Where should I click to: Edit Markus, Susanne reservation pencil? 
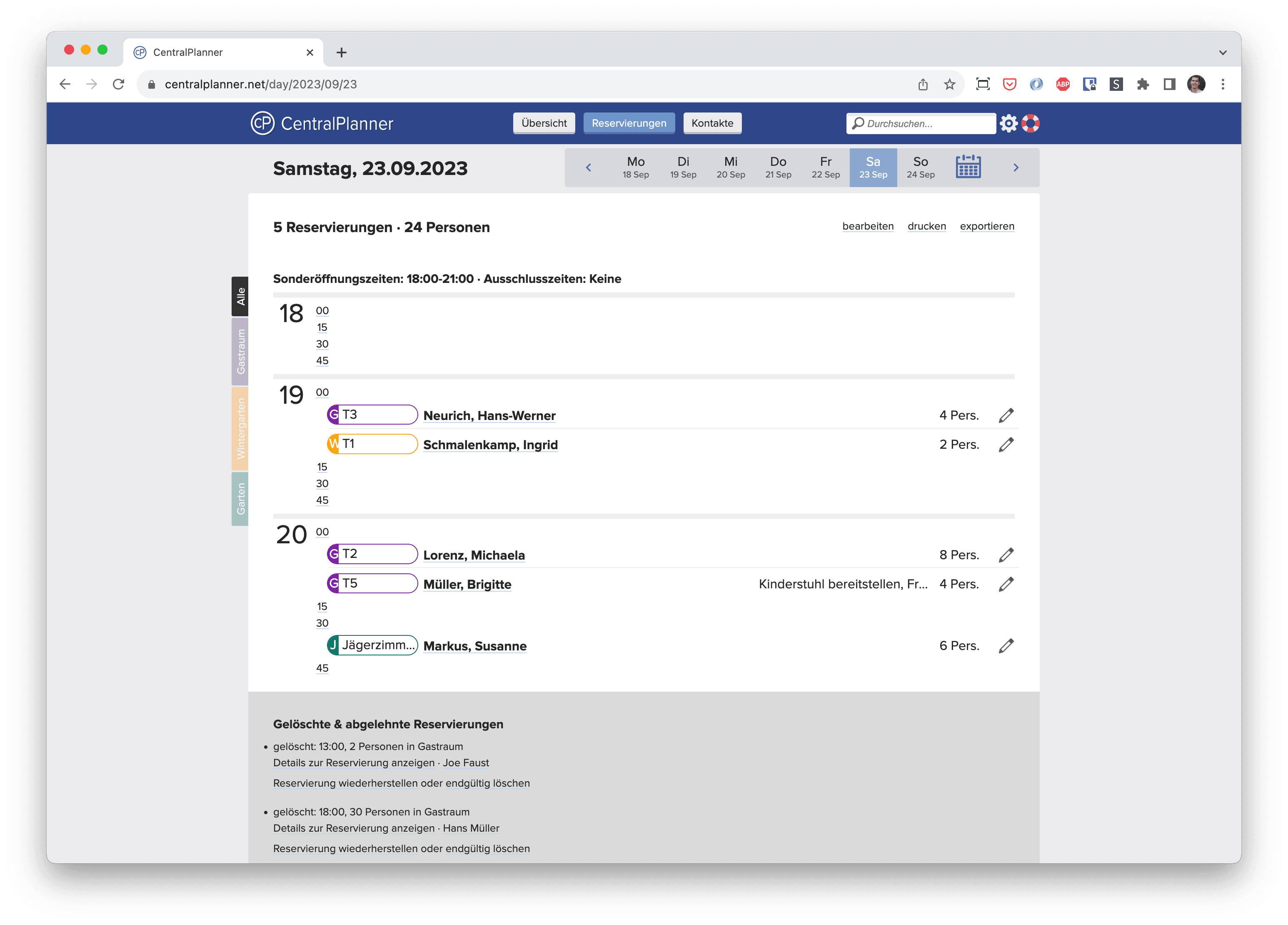pyautogui.click(x=1006, y=645)
